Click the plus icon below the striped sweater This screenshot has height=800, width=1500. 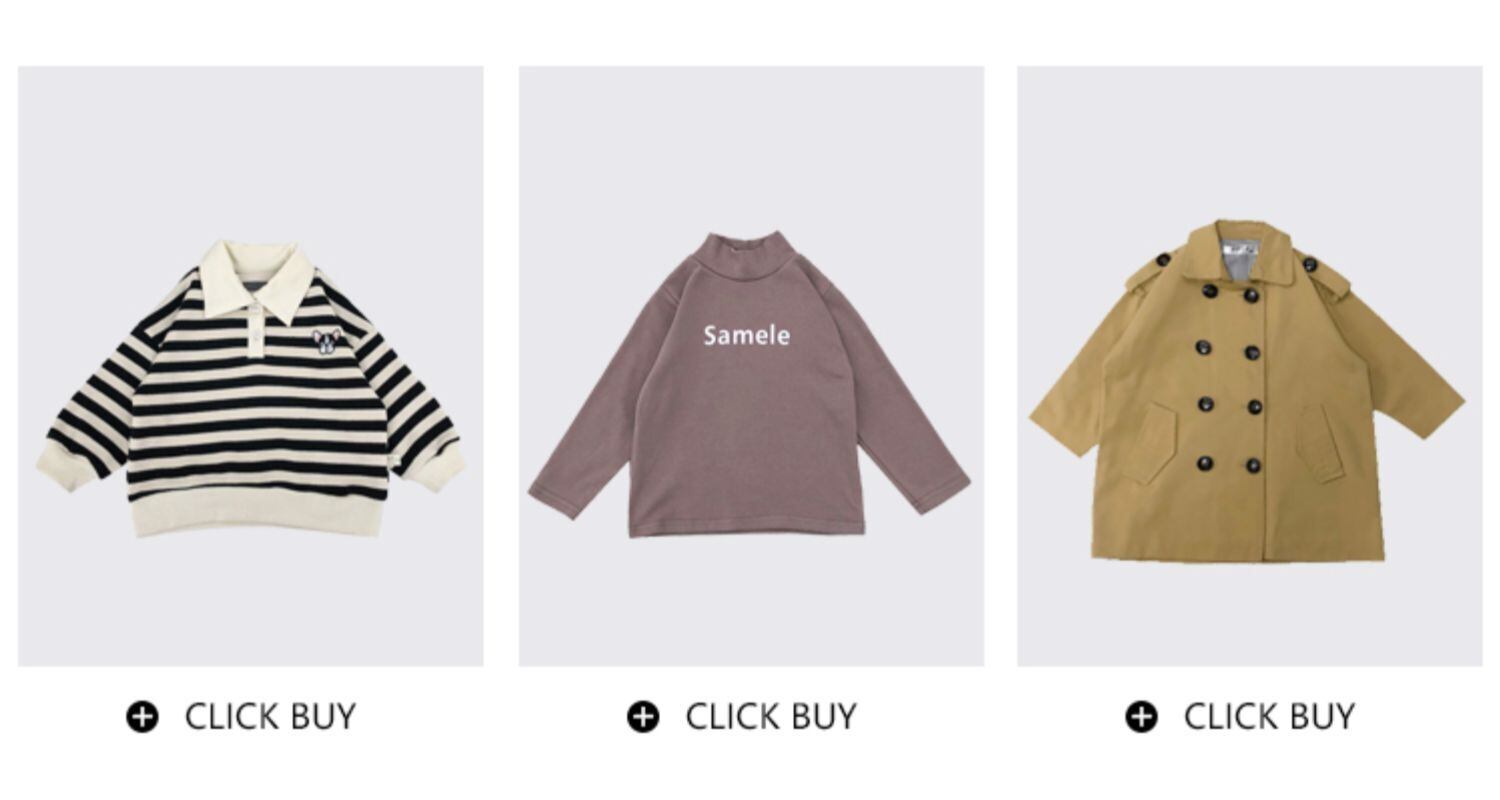click(142, 717)
